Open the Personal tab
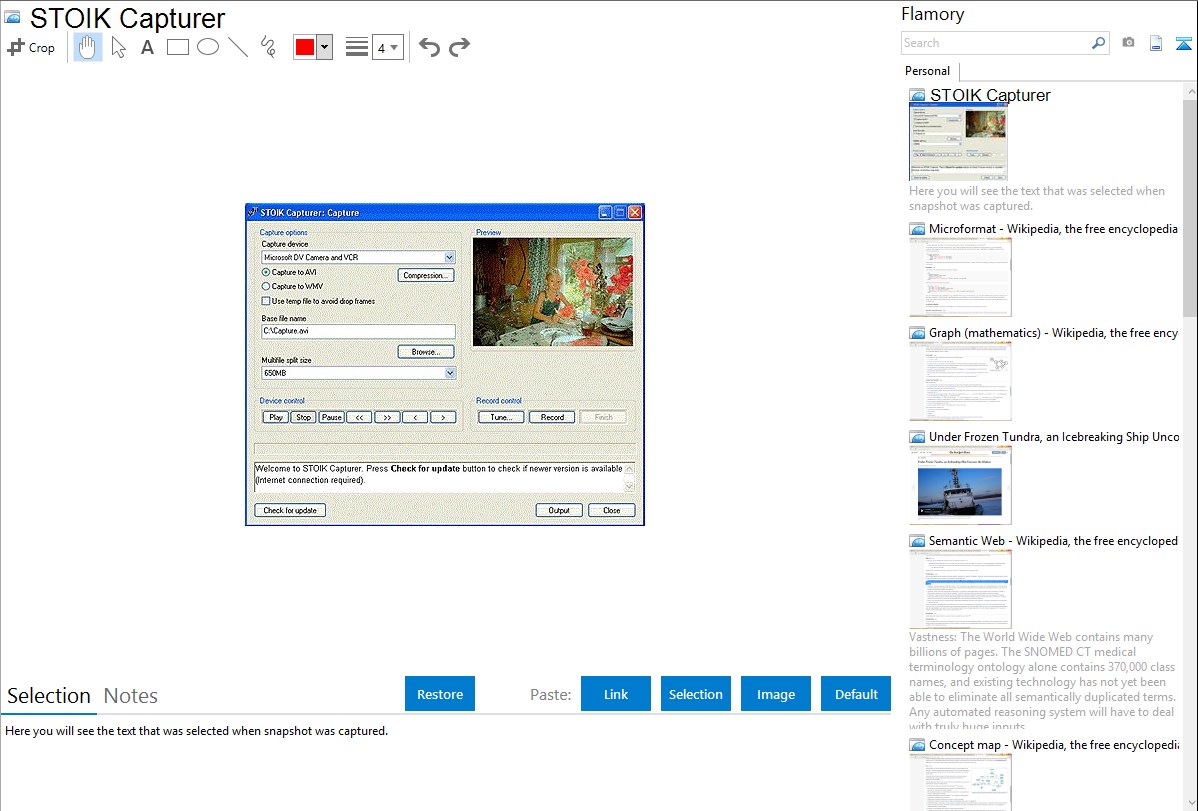 click(927, 71)
